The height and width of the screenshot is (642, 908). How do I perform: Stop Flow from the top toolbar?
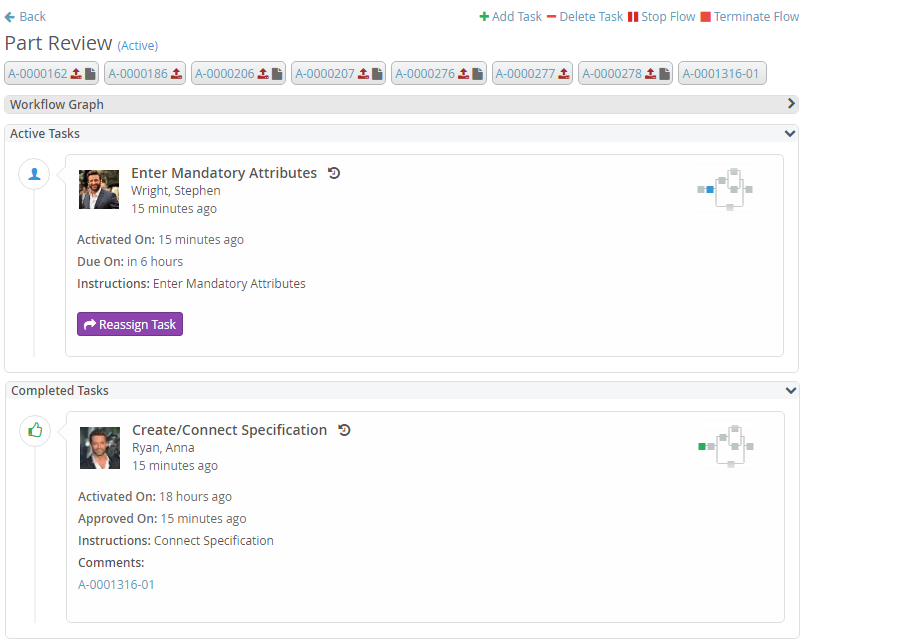(661, 17)
